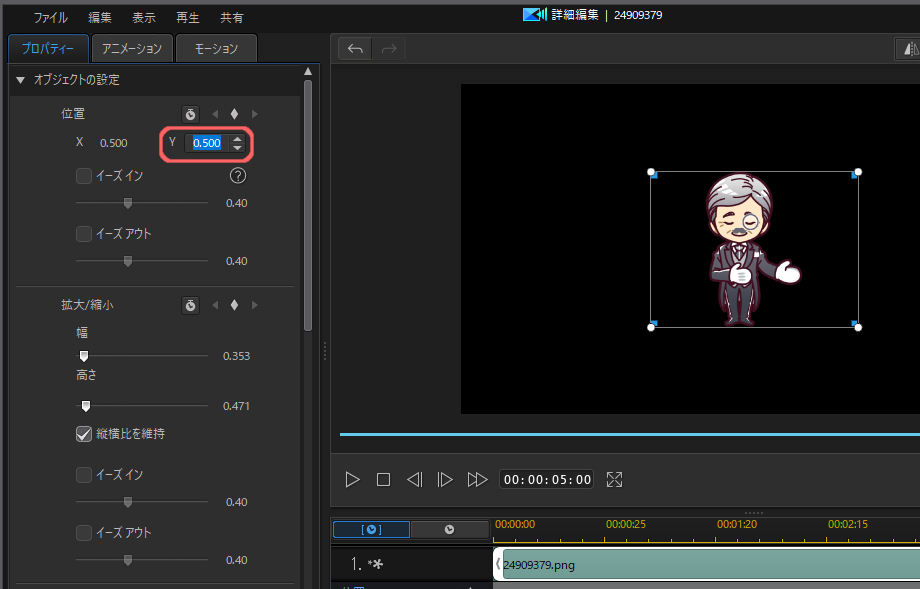The height and width of the screenshot is (589, 920).
Task: Click the fast forward button
Action: point(477,480)
